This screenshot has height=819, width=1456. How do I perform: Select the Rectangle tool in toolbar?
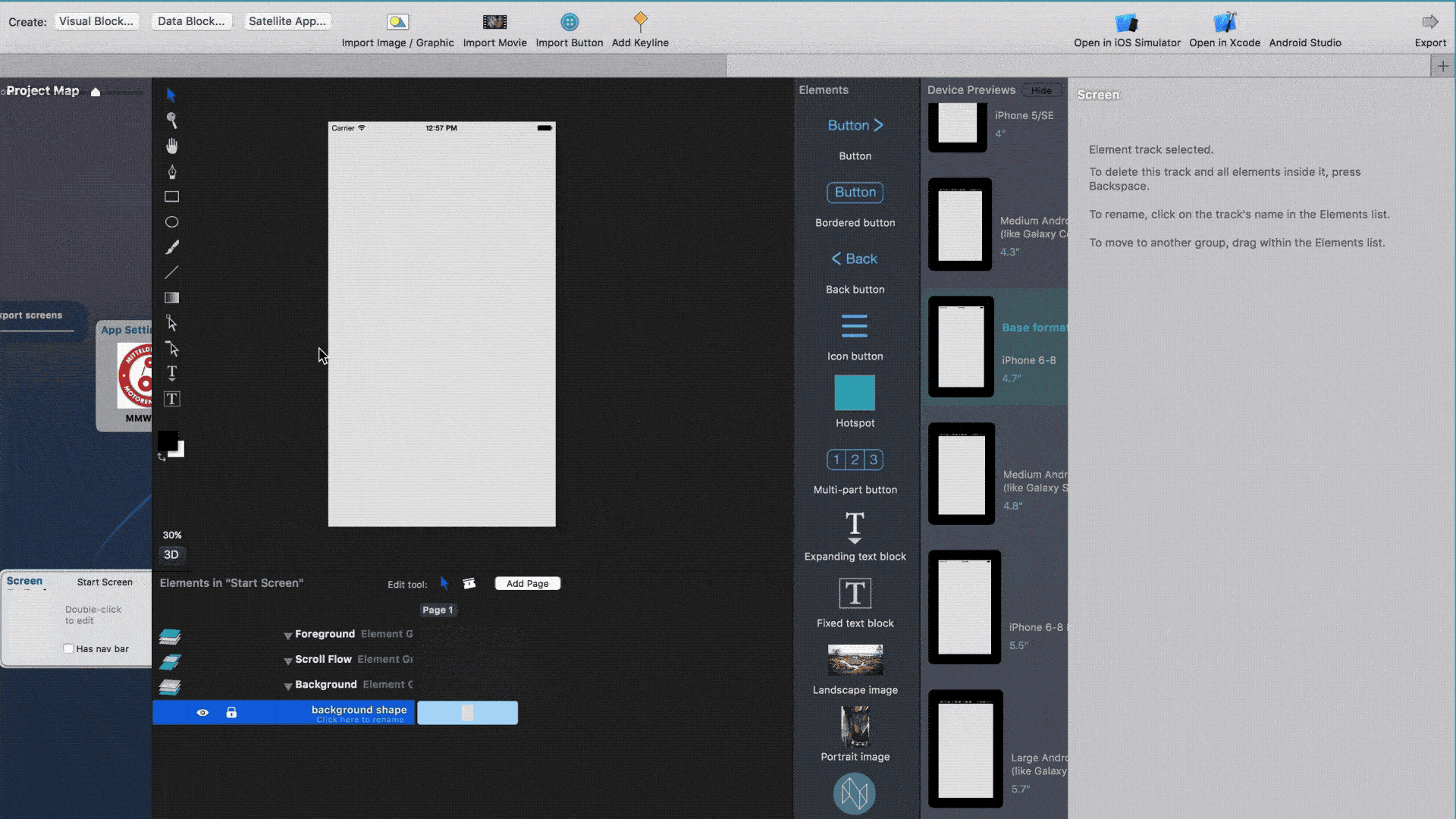[170, 196]
